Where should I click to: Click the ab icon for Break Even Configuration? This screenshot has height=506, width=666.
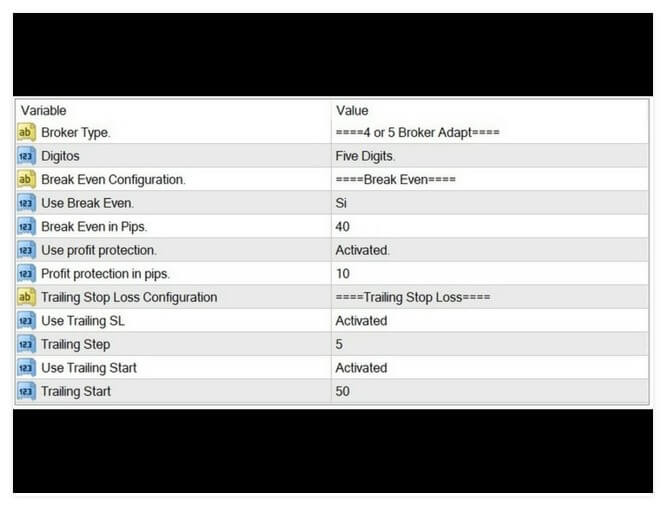click(x=26, y=179)
